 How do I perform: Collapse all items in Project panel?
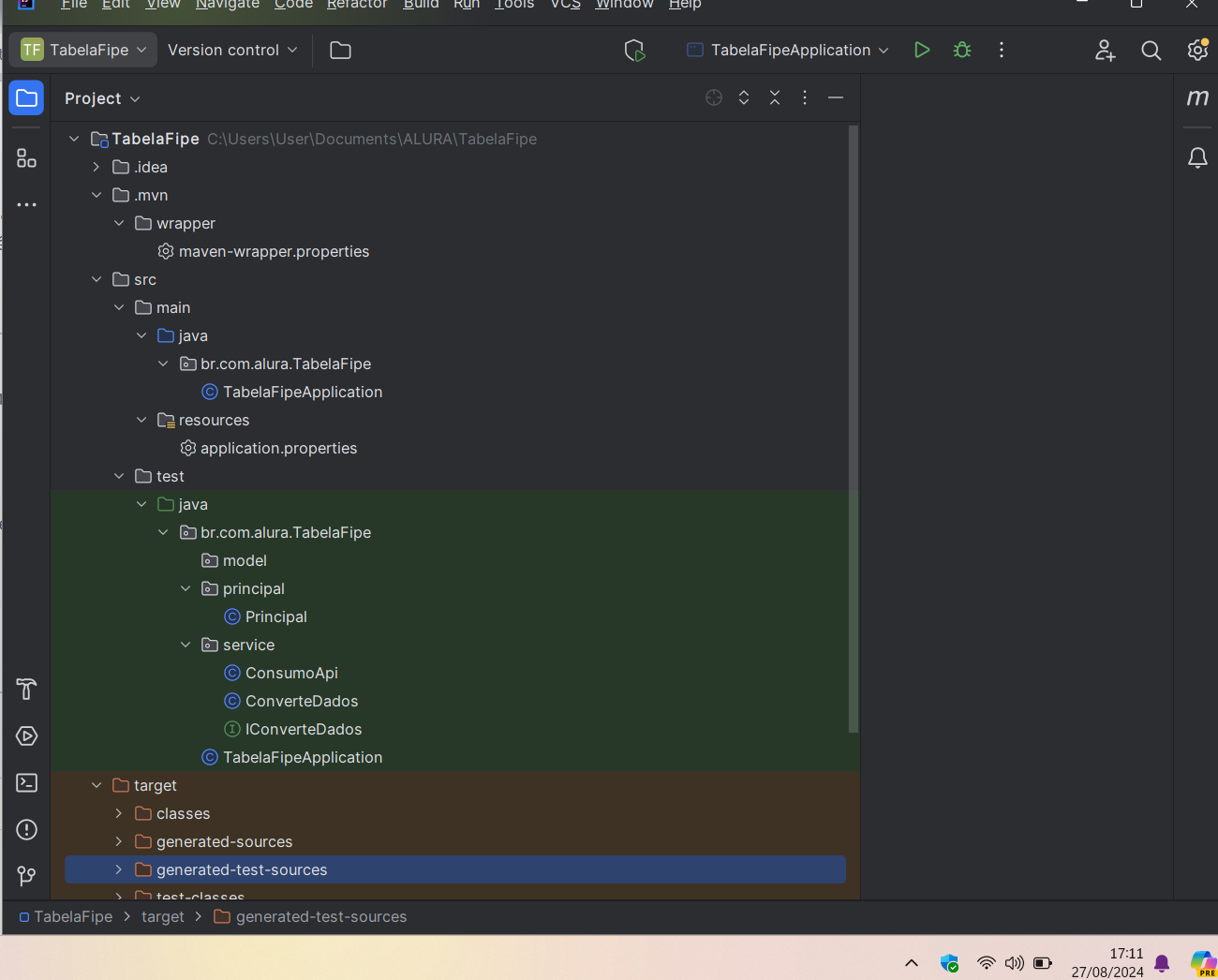(x=775, y=97)
